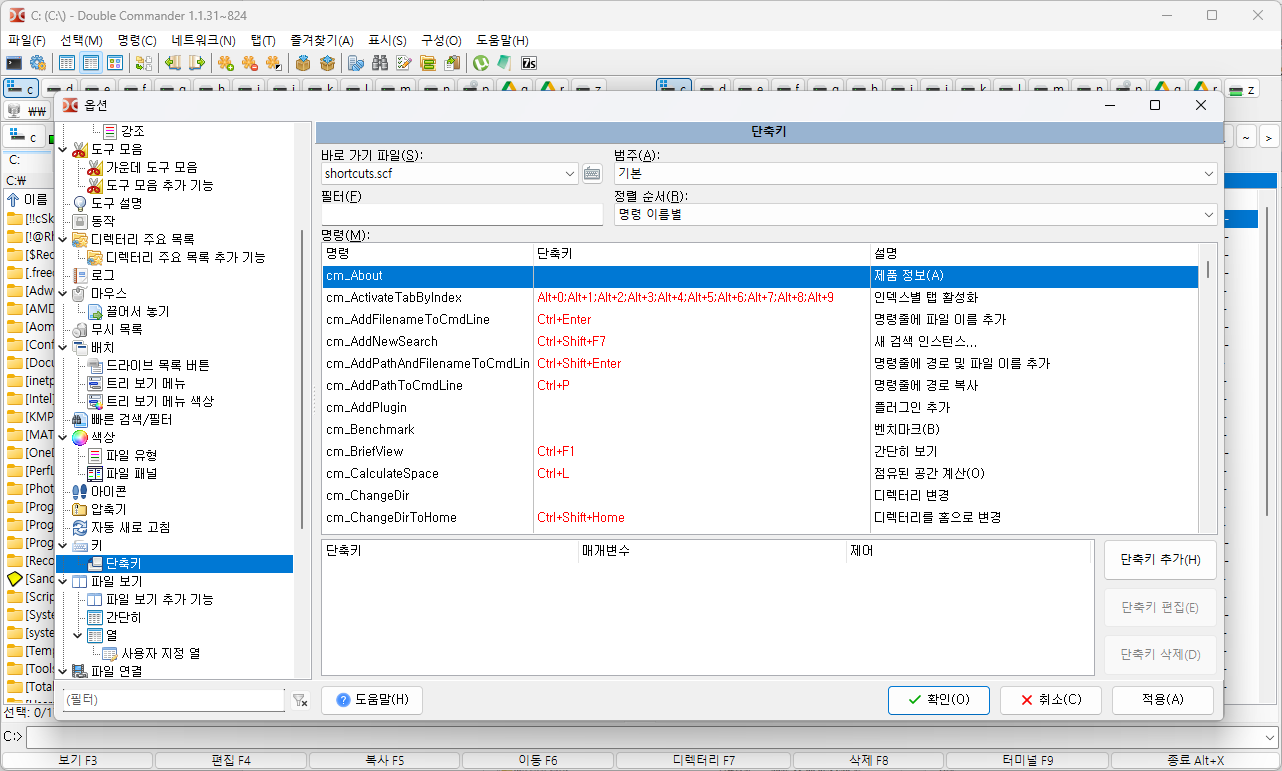Click in the 필터(F) input field

click(x=462, y=214)
